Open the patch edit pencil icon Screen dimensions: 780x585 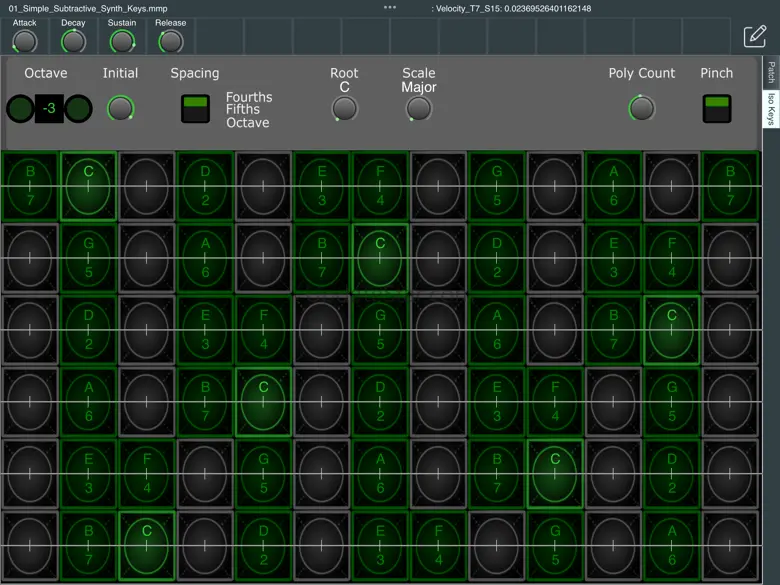[x=754, y=36]
